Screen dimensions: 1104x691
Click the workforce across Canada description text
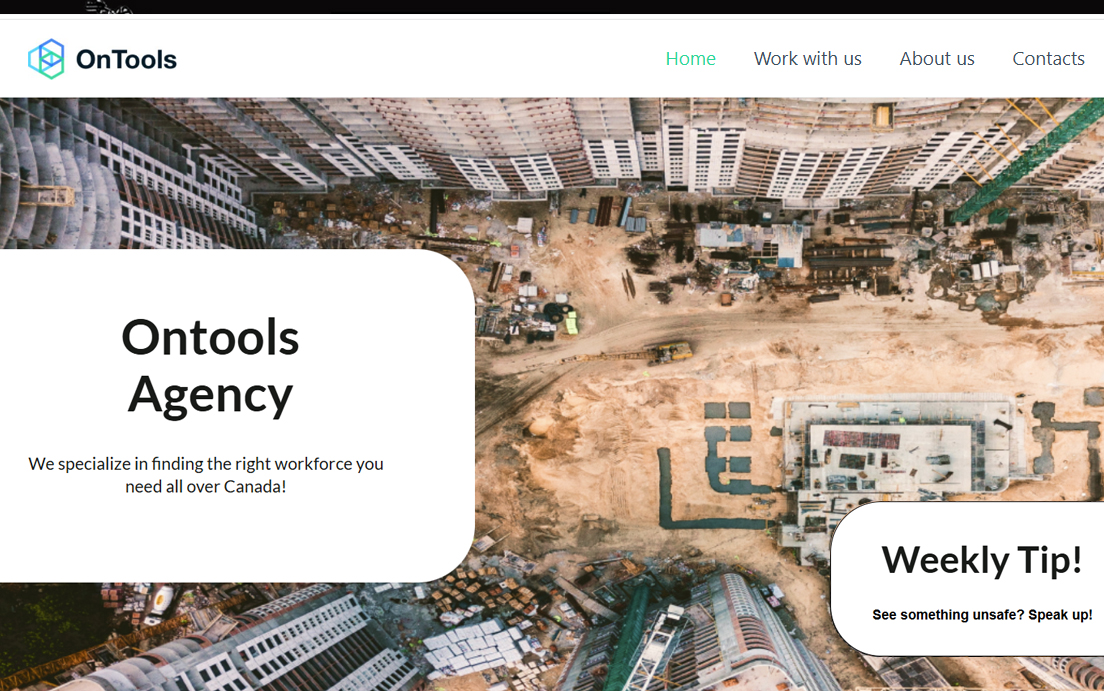click(x=206, y=475)
